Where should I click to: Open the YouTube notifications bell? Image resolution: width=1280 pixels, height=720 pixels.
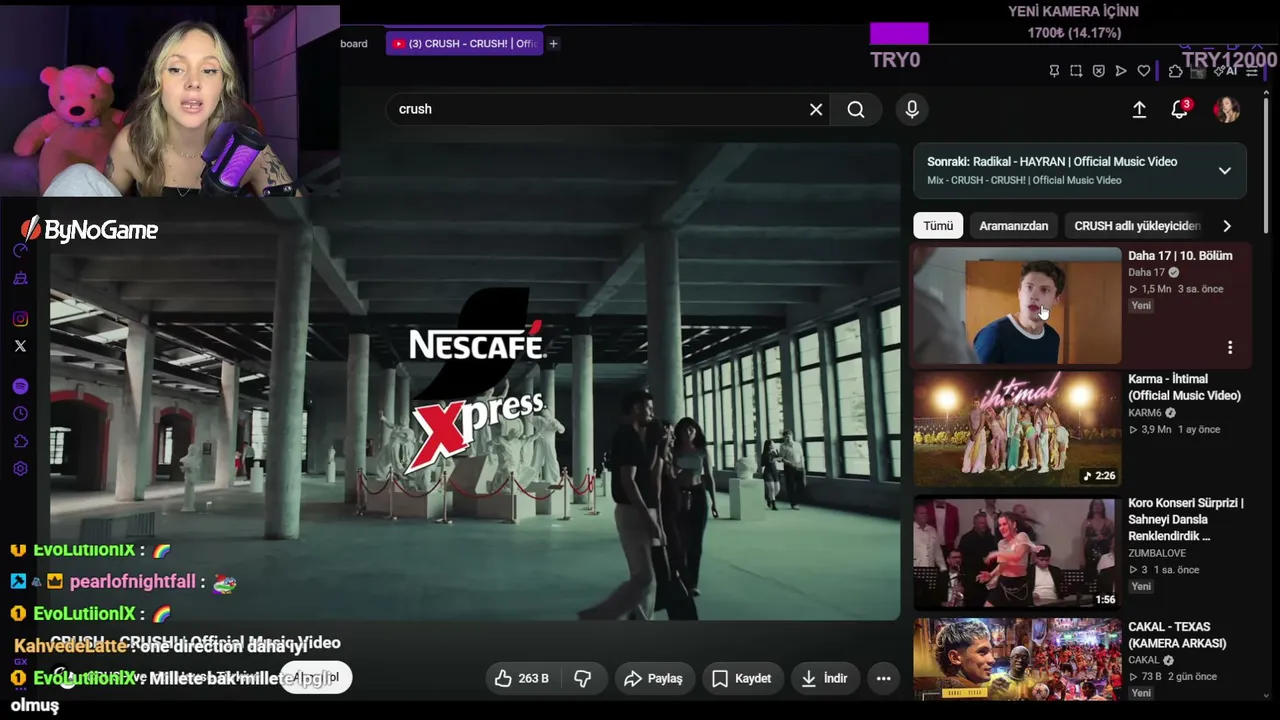coord(1180,110)
